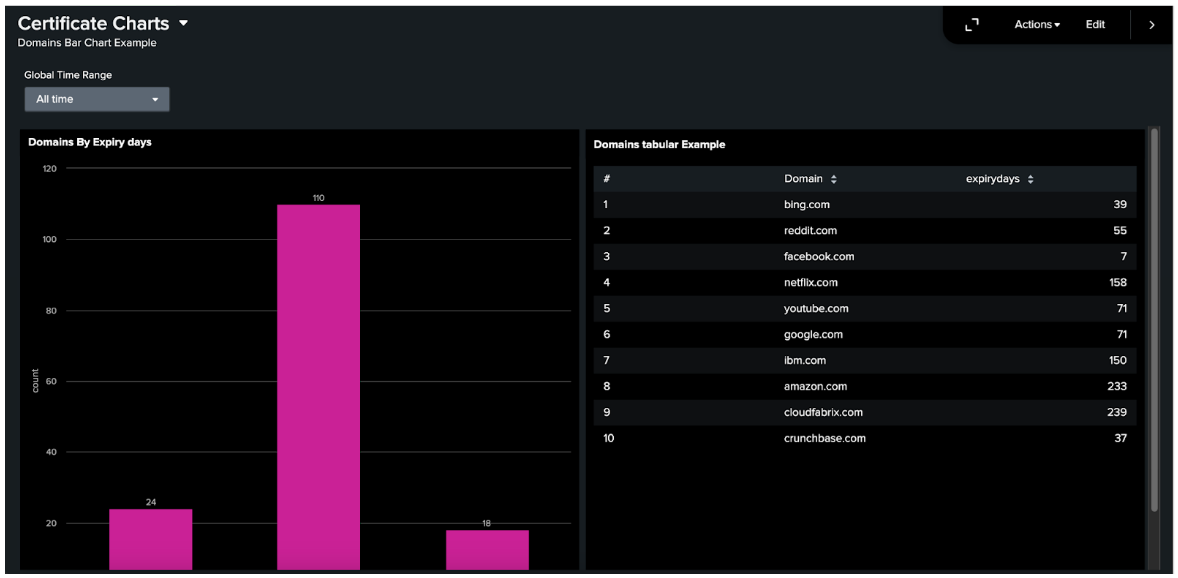Click the right chevron arrow icon
The height and width of the screenshot is (578, 1178).
point(1151,24)
